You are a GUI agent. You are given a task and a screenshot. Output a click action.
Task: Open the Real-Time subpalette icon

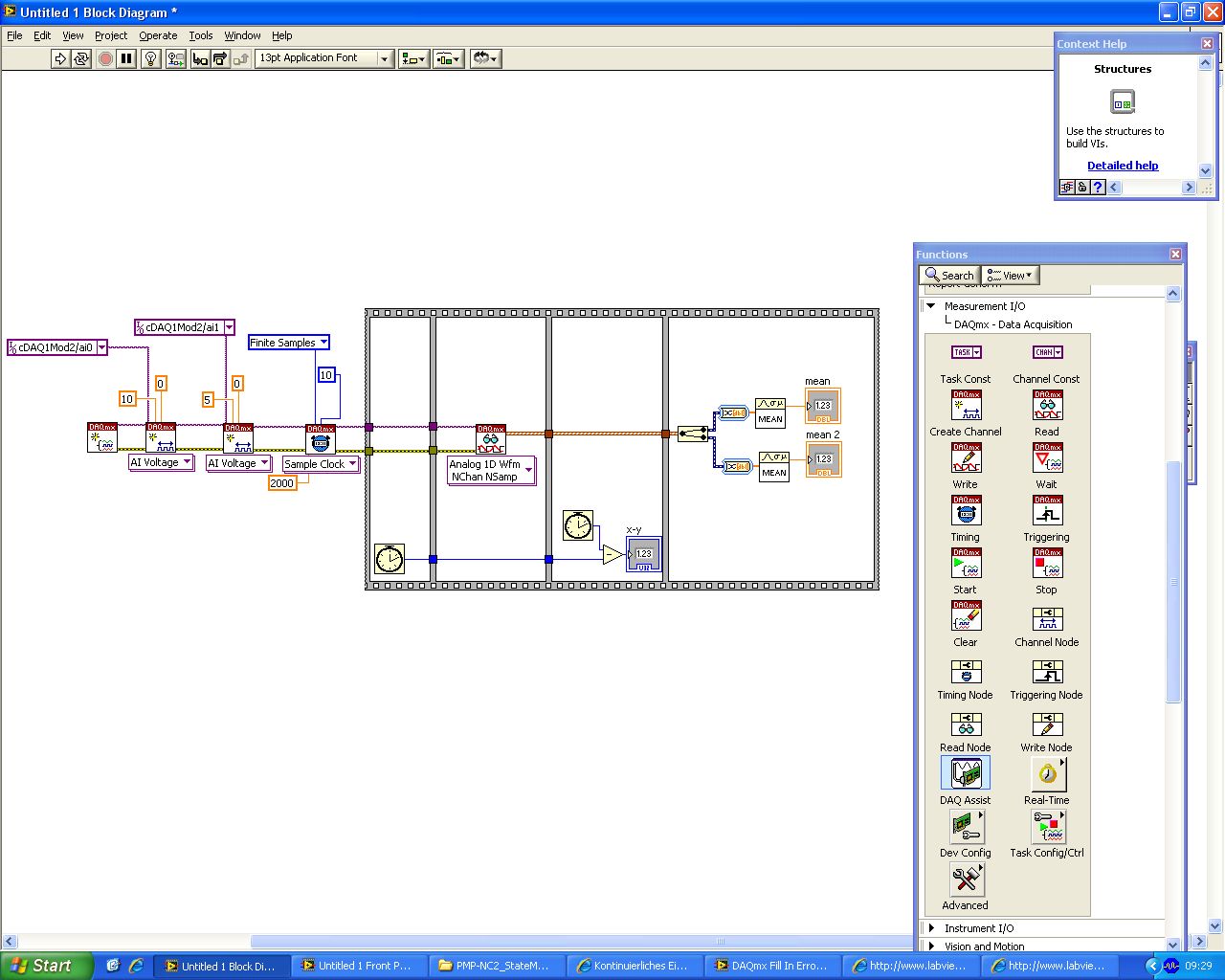click(x=1048, y=773)
